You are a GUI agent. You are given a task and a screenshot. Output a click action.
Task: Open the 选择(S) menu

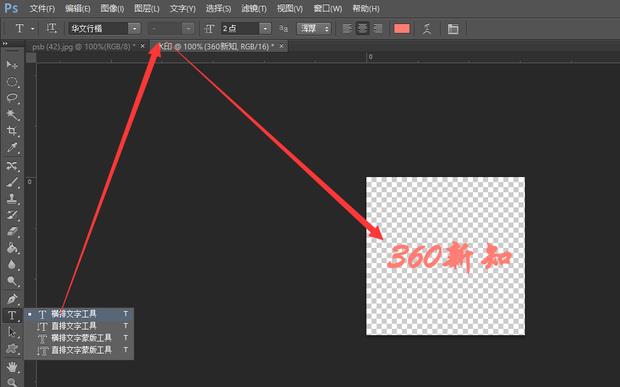pyautogui.click(x=218, y=8)
